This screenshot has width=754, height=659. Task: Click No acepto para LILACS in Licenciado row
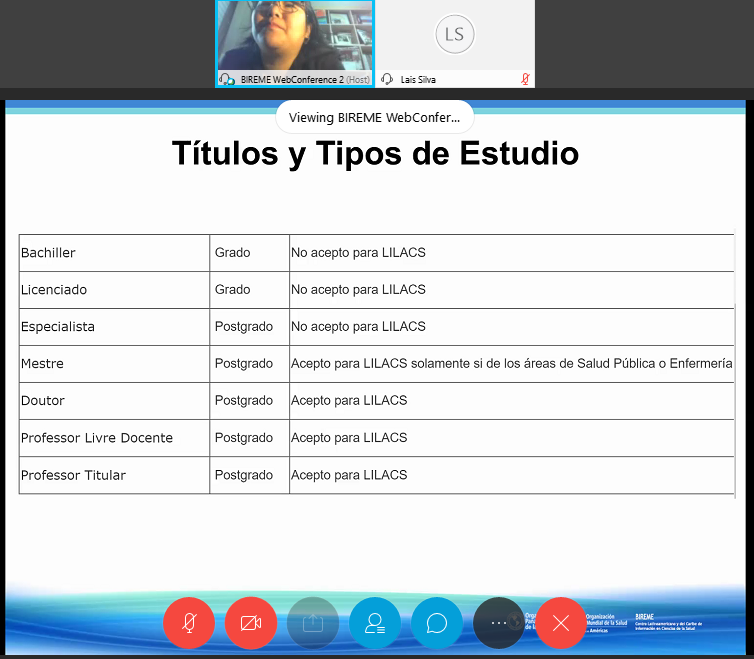click(x=358, y=290)
